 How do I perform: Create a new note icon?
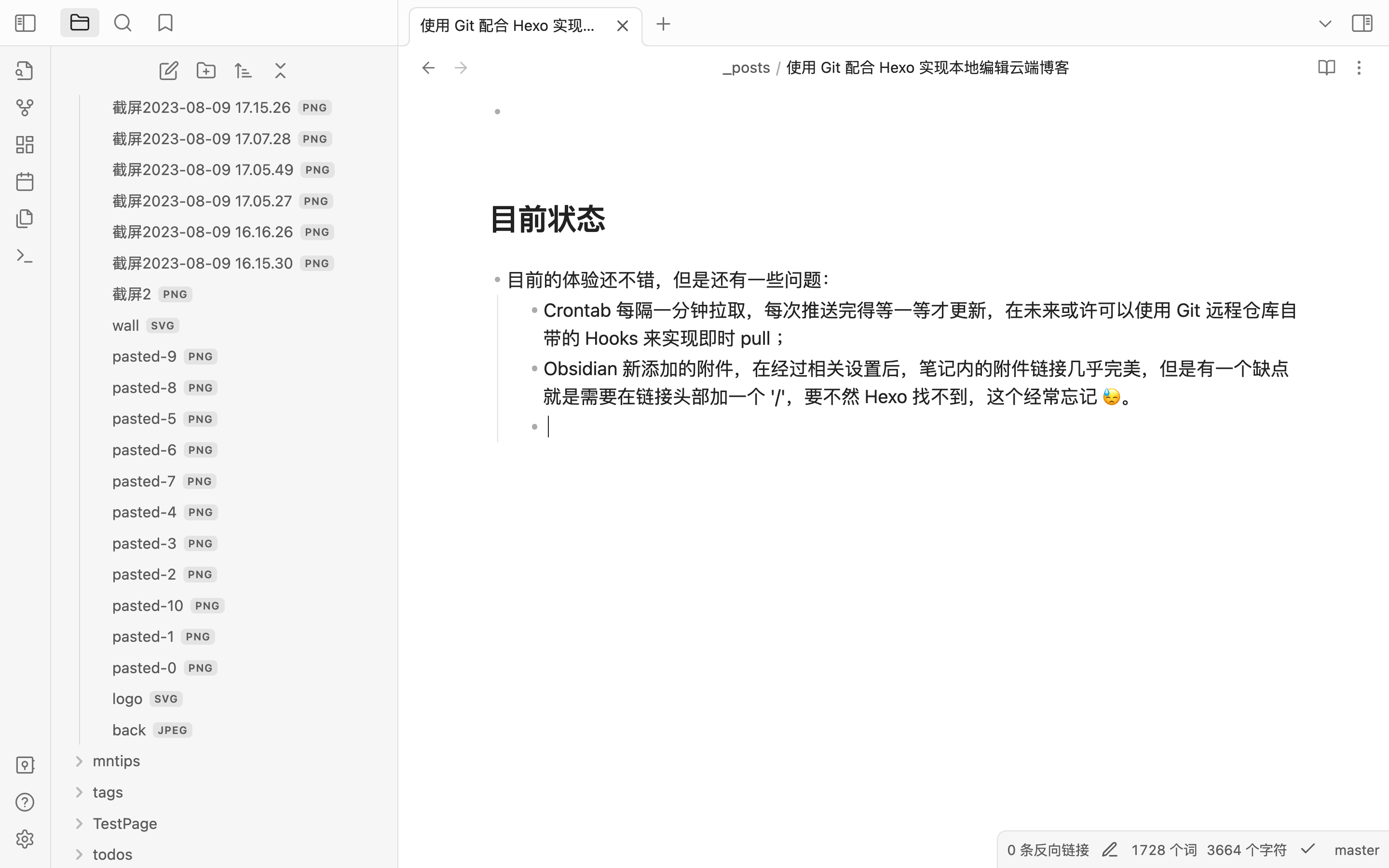tap(168, 70)
